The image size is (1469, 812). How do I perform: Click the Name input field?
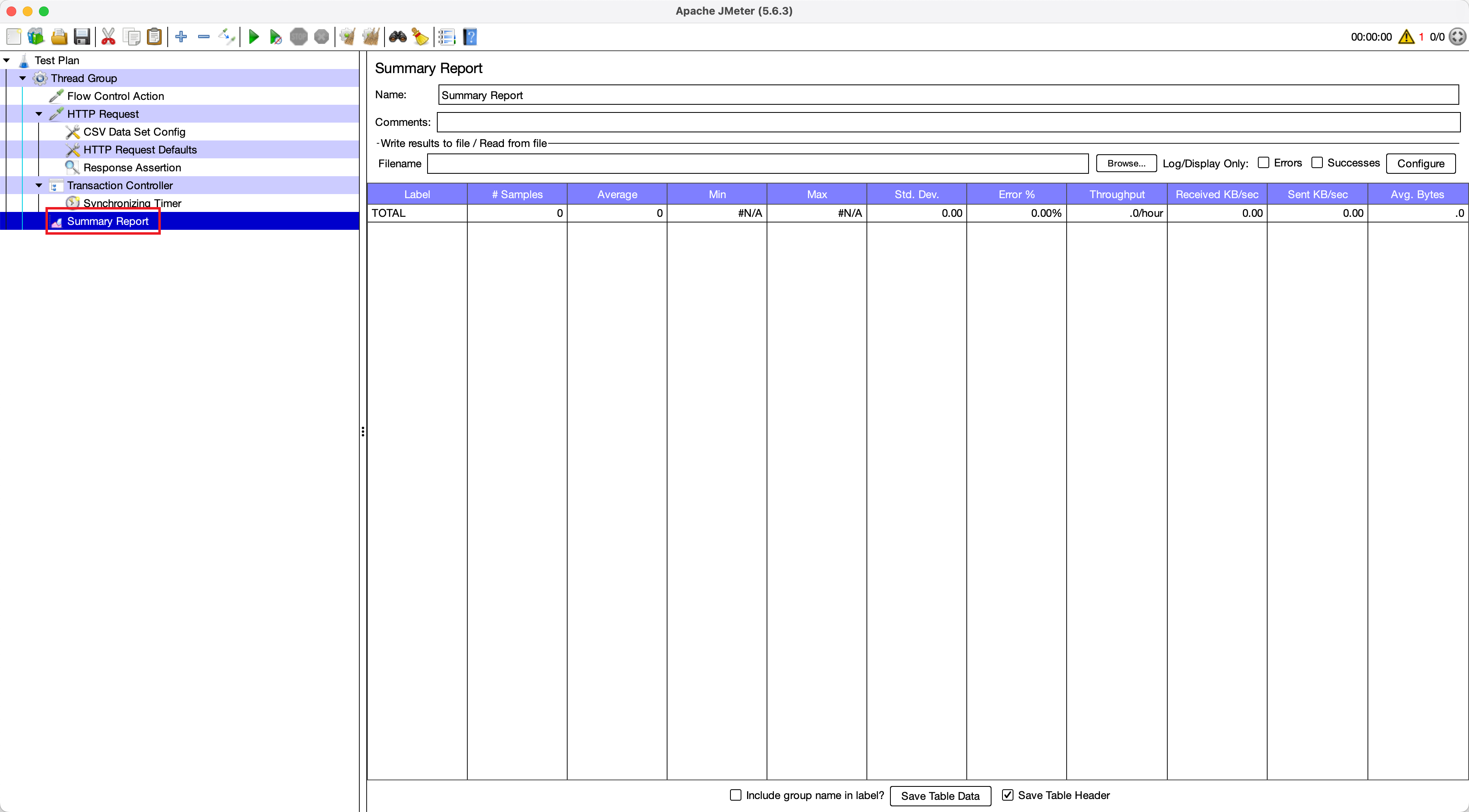(x=949, y=95)
